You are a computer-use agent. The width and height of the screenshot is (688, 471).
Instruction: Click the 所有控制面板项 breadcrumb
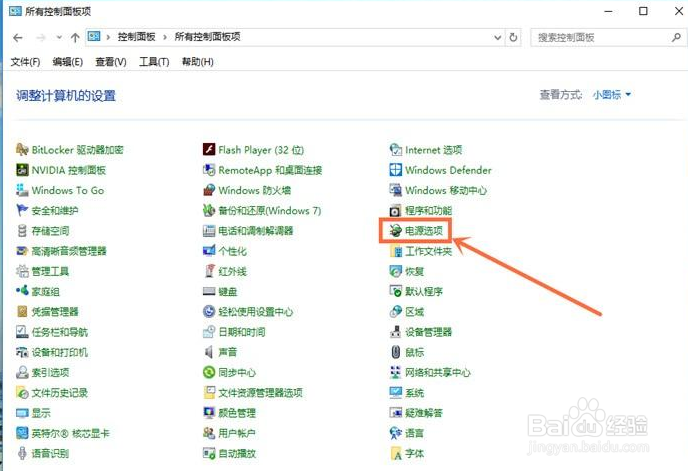click(207, 37)
